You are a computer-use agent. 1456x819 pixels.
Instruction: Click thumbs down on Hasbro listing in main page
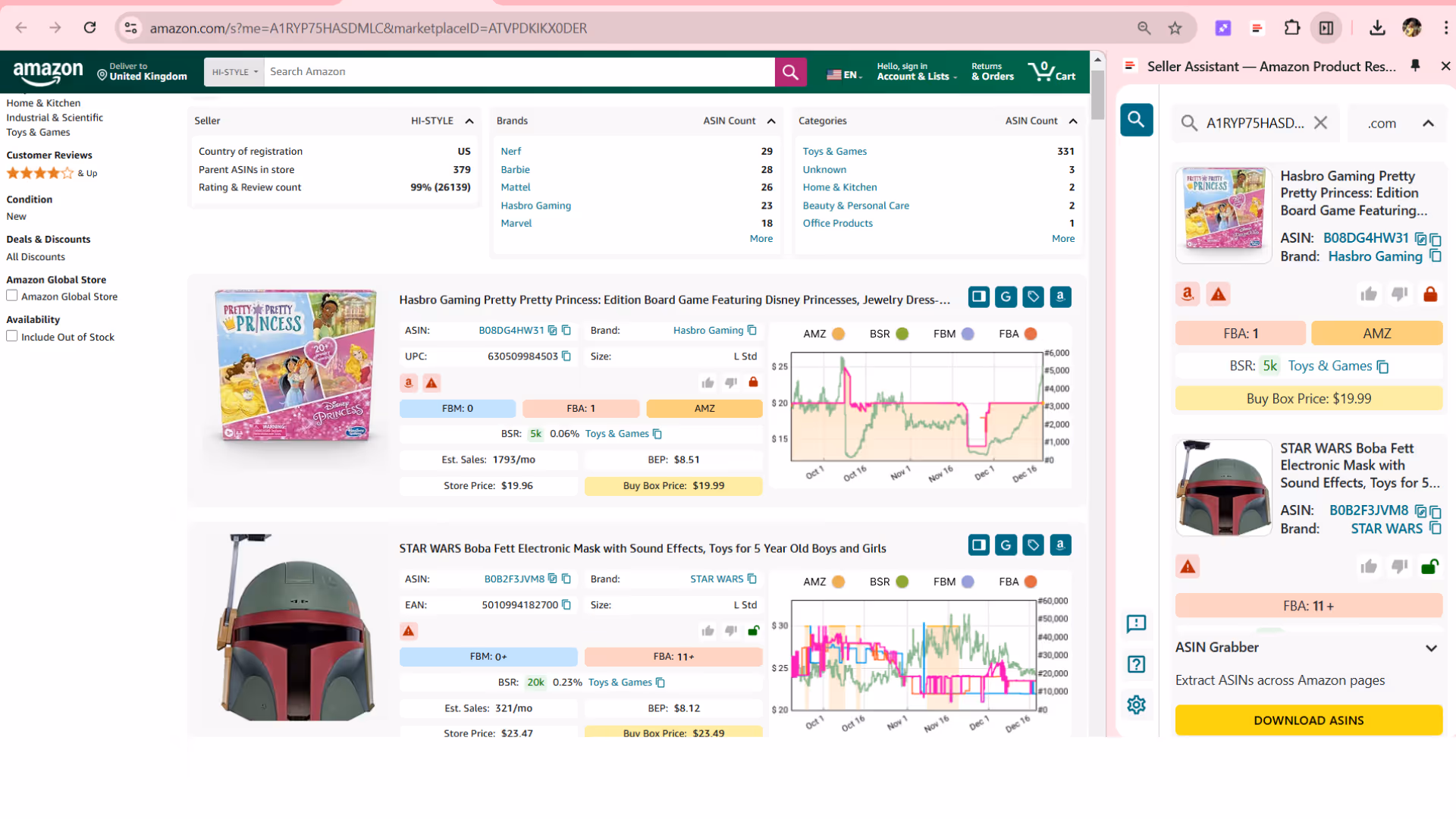point(731,383)
